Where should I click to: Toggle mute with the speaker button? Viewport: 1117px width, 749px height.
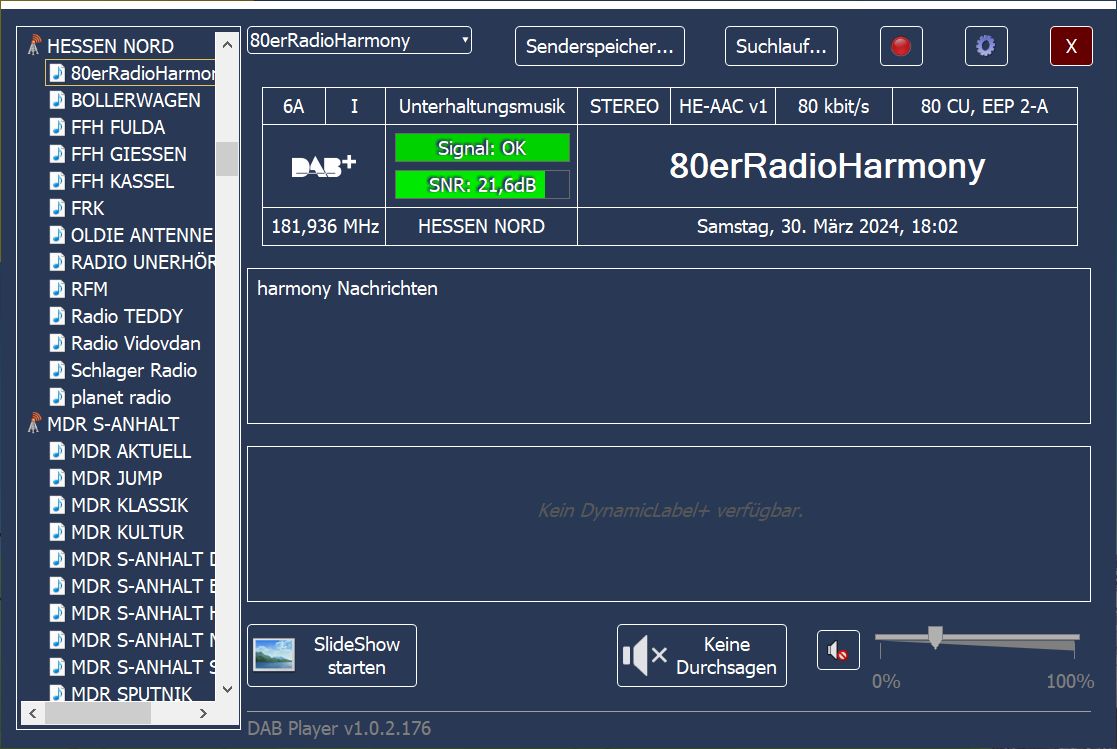(x=838, y=651)
